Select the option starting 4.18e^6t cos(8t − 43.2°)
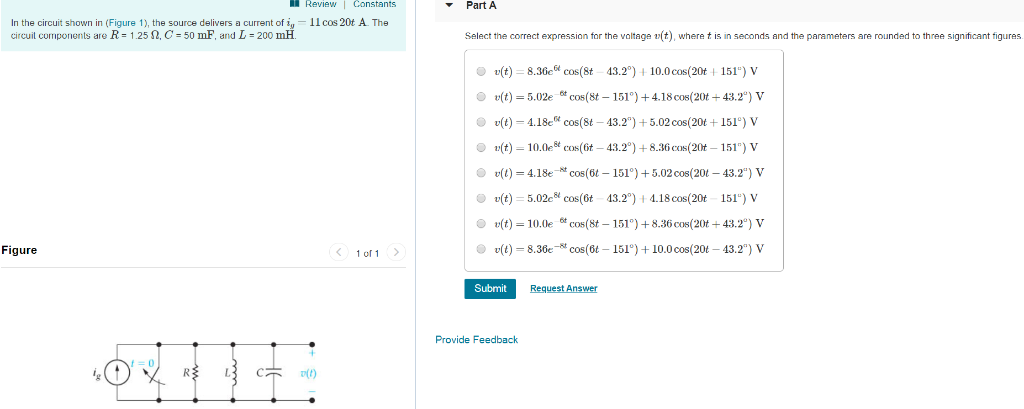The image size is (1024, 409). click(x=481, y=122)
